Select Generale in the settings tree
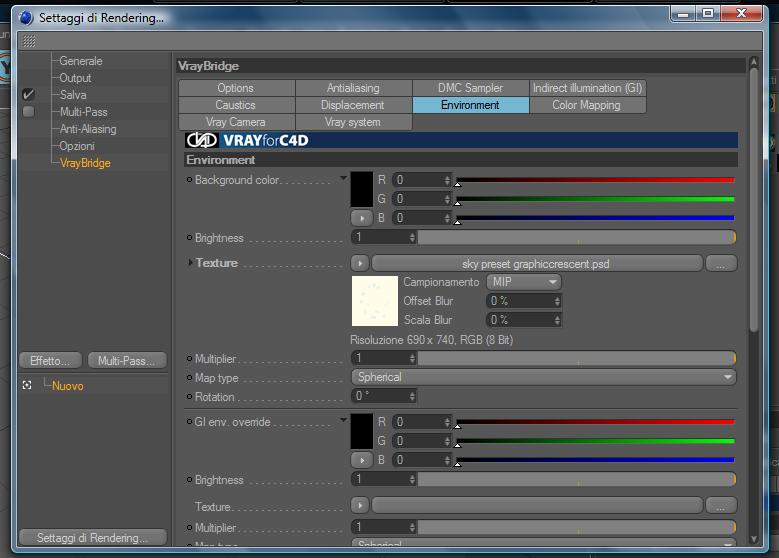779x558 pixels. 80,61
